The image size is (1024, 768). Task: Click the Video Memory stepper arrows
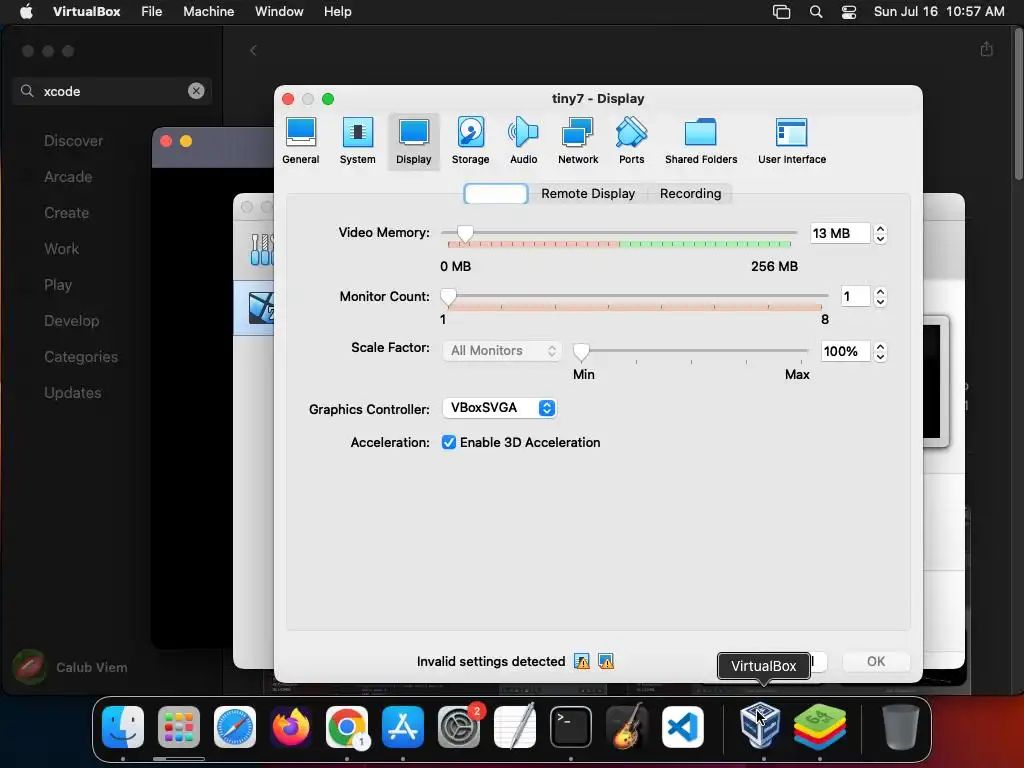(x=880, y=233)
